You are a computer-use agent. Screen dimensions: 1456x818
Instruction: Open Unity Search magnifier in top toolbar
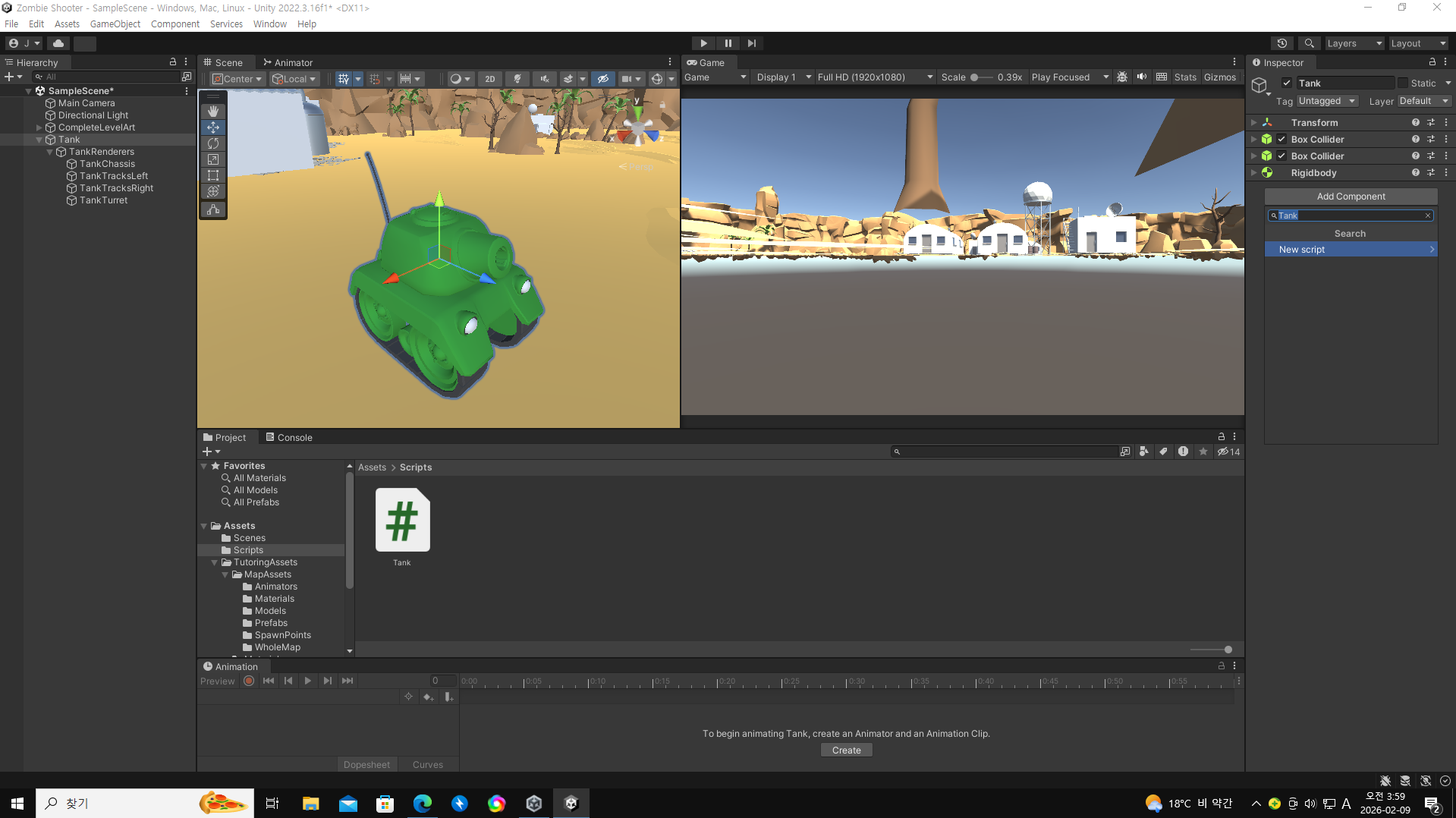pos(1309,43)
